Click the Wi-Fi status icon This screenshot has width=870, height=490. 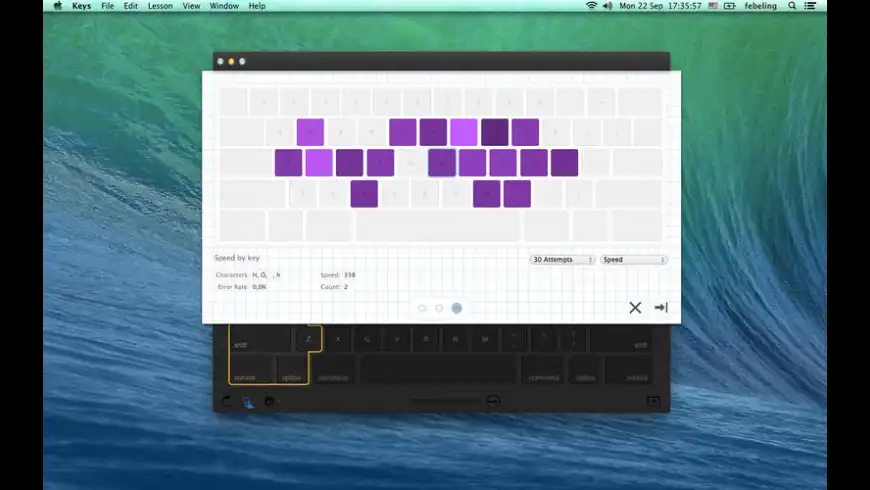(x=591, y=6)
